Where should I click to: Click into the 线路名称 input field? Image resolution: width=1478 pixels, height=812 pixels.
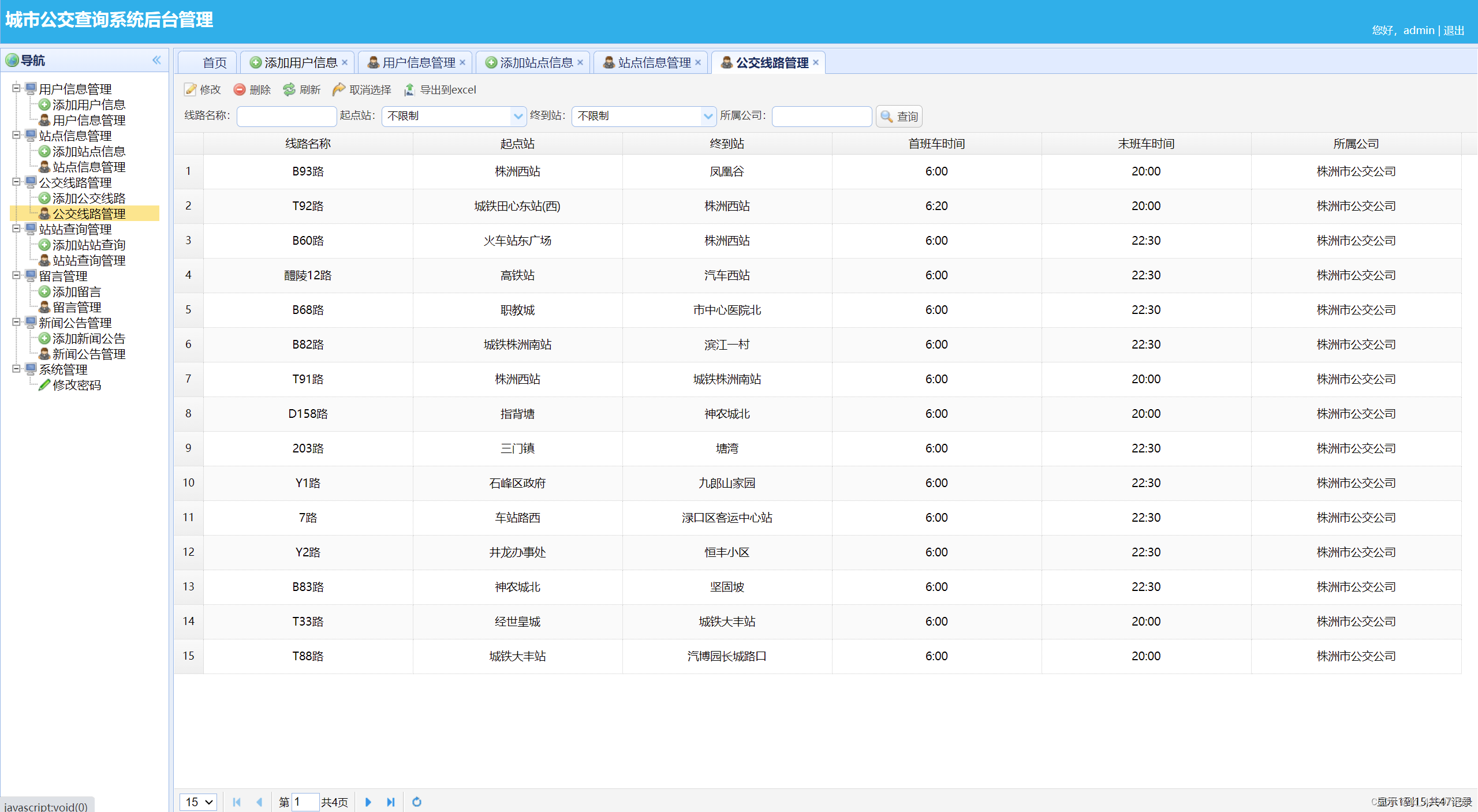coord(286,116)
